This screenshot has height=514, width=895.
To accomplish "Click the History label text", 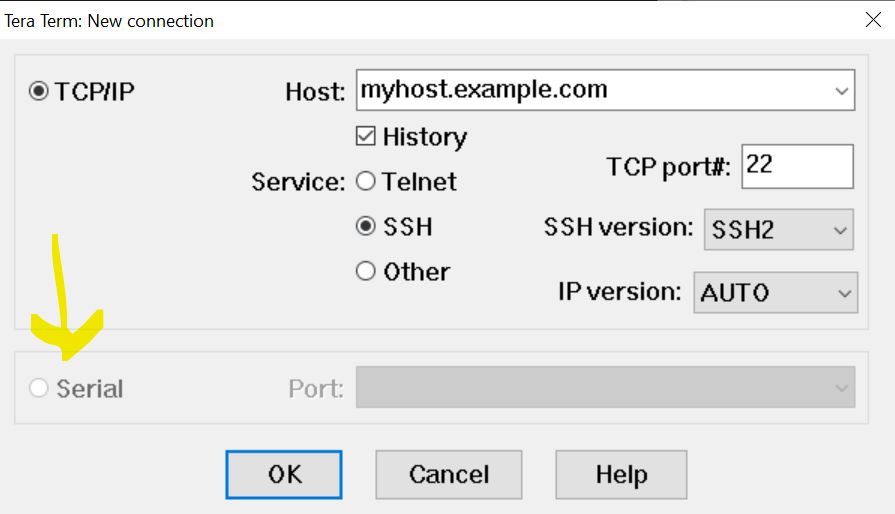I will point(425,137).
